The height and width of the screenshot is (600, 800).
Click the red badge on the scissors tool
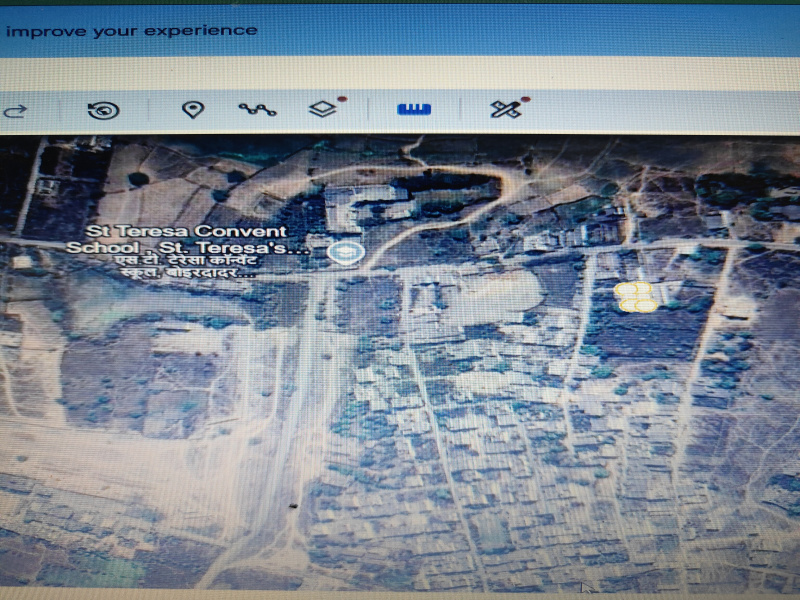(523, 98)
